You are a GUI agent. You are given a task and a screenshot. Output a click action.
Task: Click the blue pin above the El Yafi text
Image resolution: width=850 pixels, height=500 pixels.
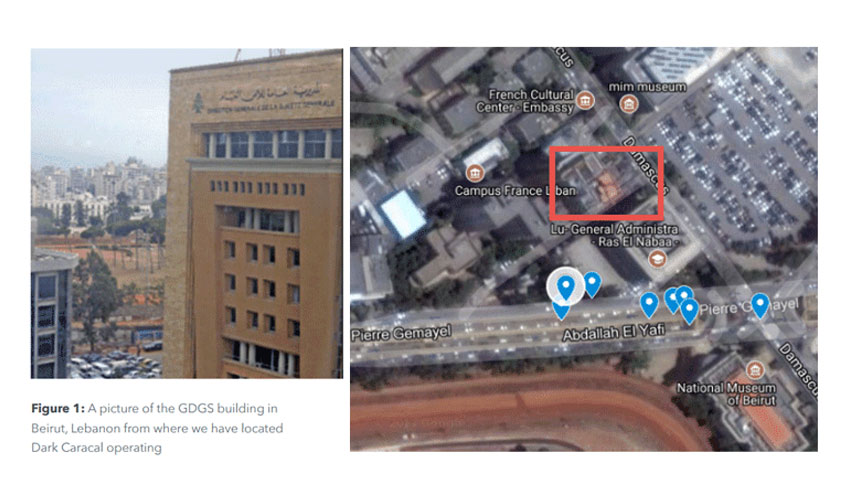tap(649, 305)
